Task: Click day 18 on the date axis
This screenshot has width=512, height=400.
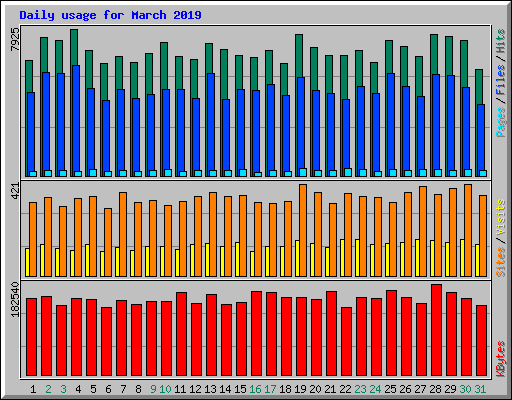Action: pyautogui.click(x=285, y=389)
